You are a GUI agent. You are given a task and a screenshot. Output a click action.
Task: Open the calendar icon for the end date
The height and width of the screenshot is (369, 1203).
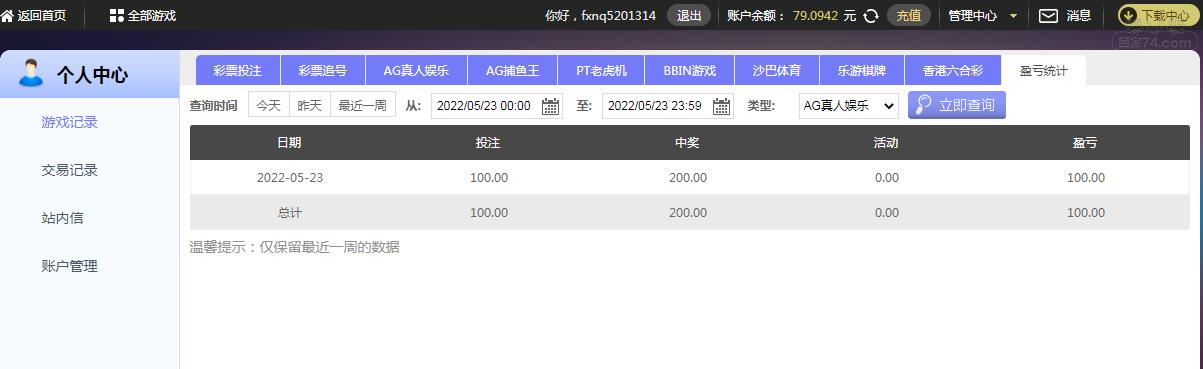(721, 106)
